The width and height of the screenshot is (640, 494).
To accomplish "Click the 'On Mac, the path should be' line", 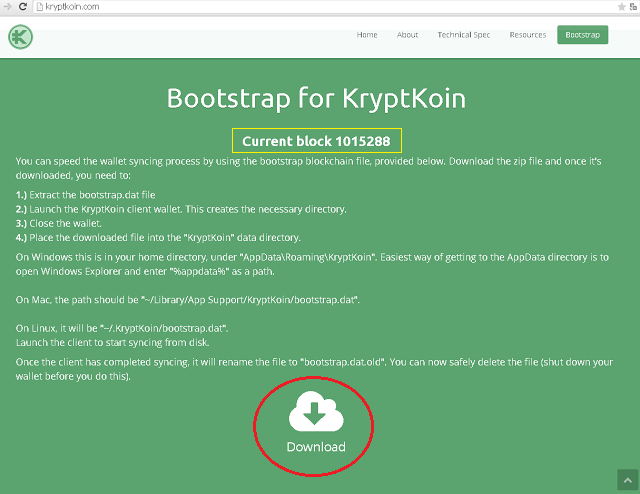I will (188, 300).
